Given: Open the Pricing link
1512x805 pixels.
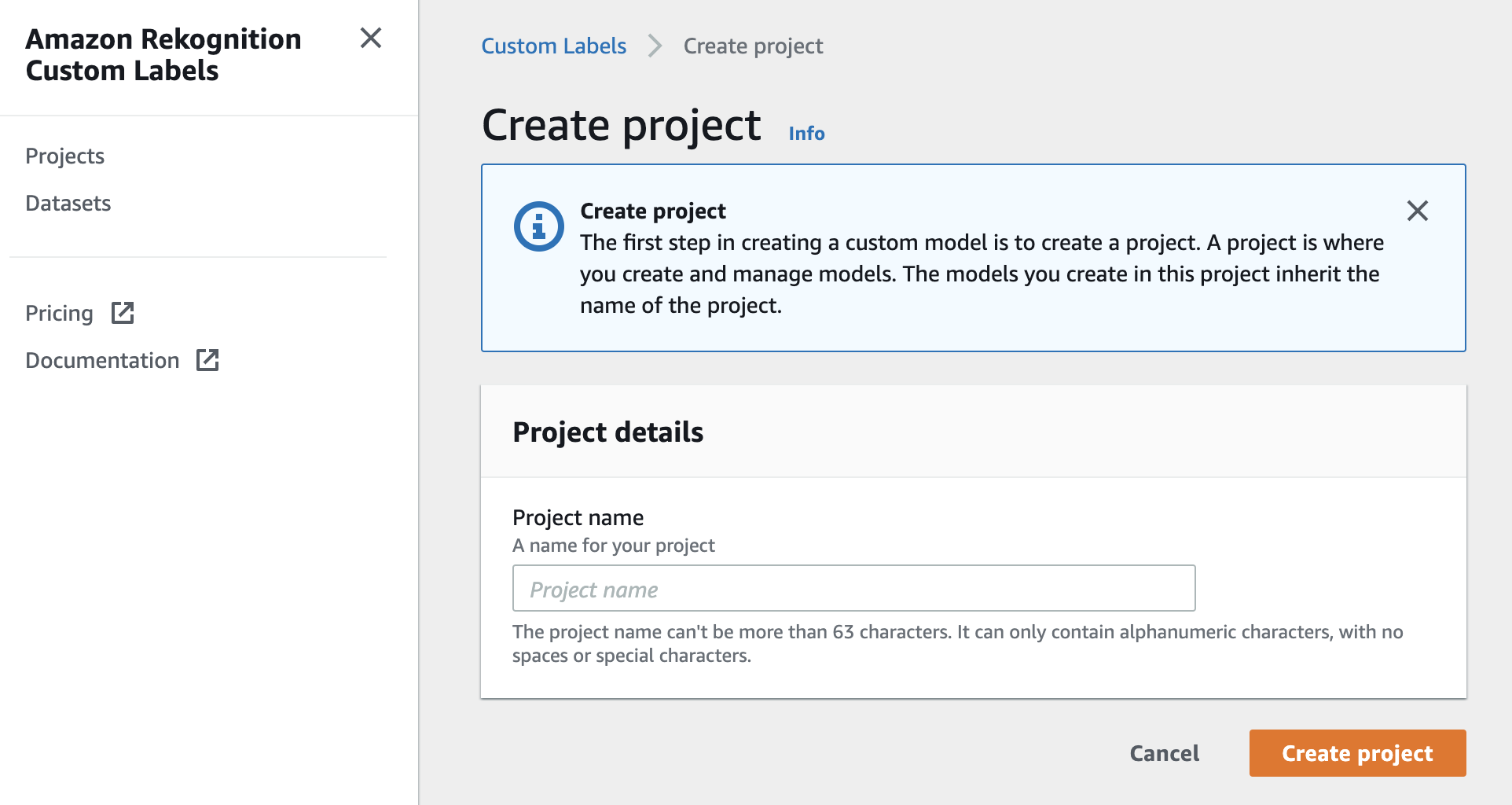Looking at the screenshot, I should tap(59, 313).
